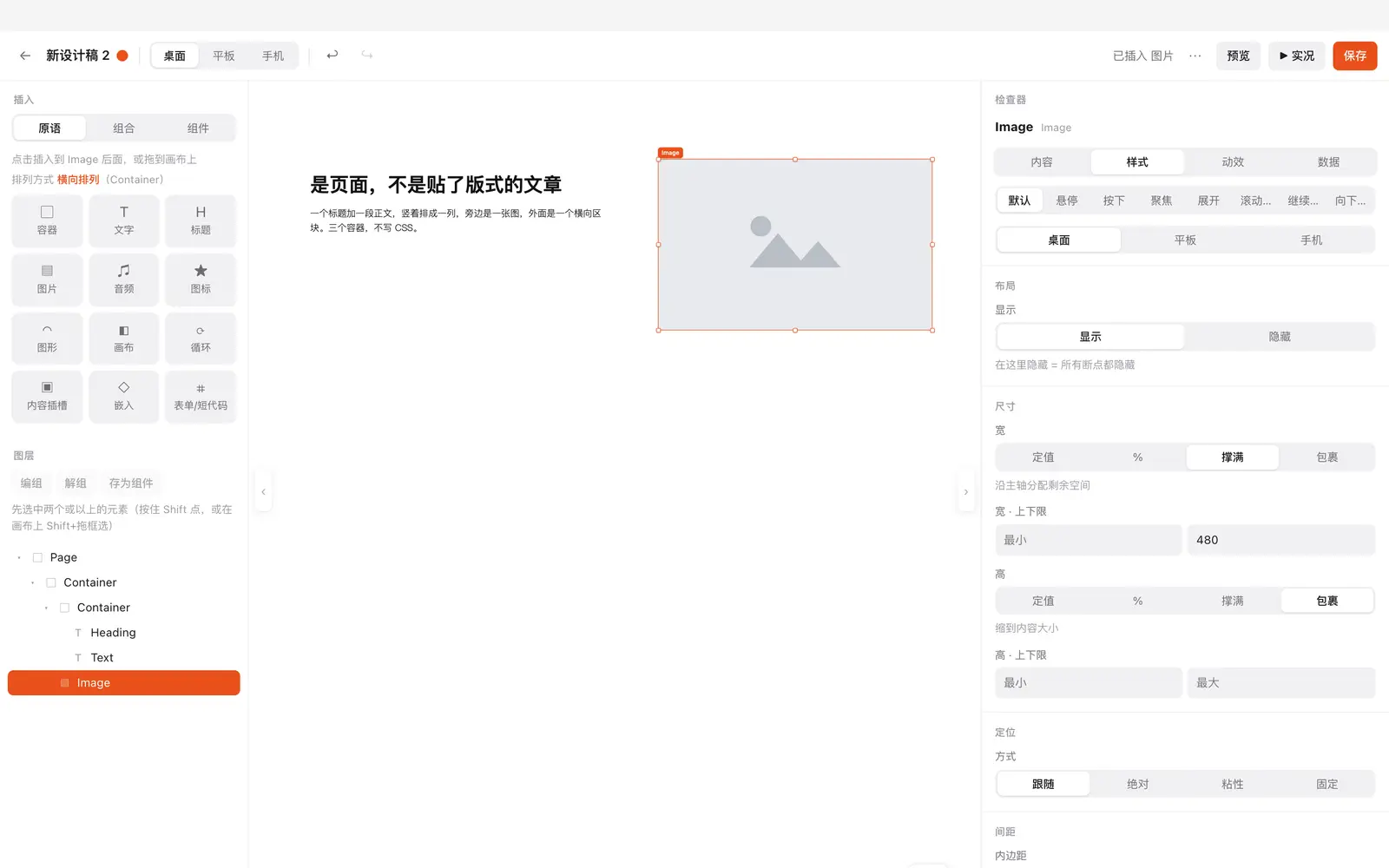
Task: Open the 内容 tab in inspector
Action: click(x=1042, y=162)
